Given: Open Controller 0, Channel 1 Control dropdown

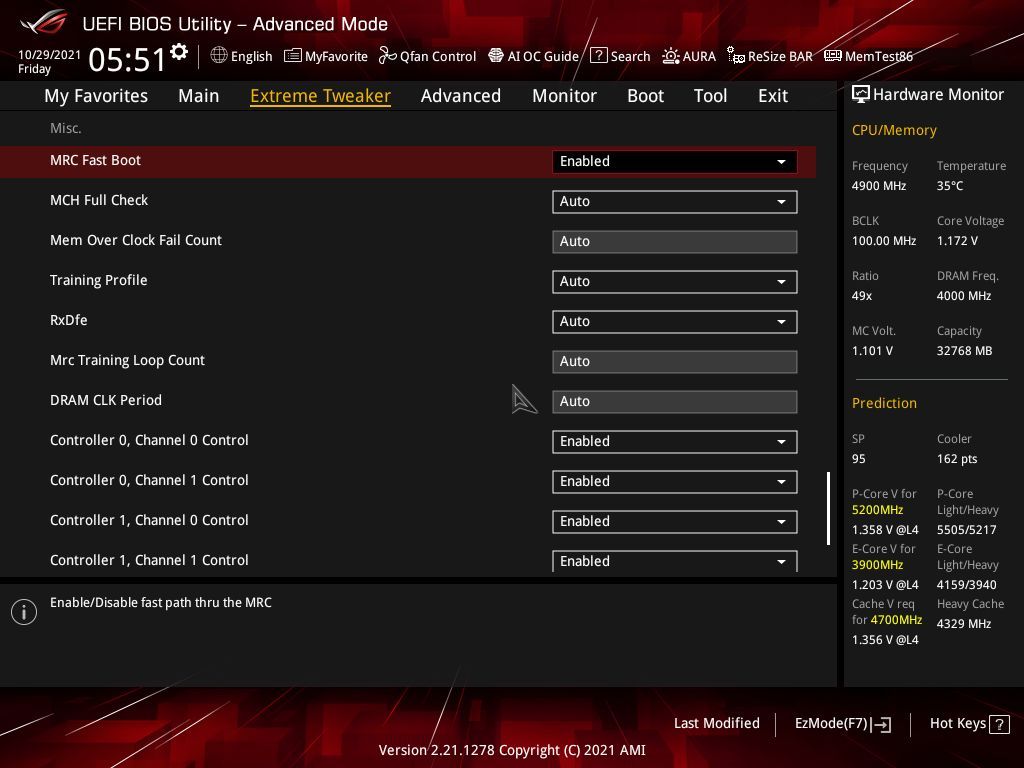Looking at the screenshot, I should coord(675,481).
